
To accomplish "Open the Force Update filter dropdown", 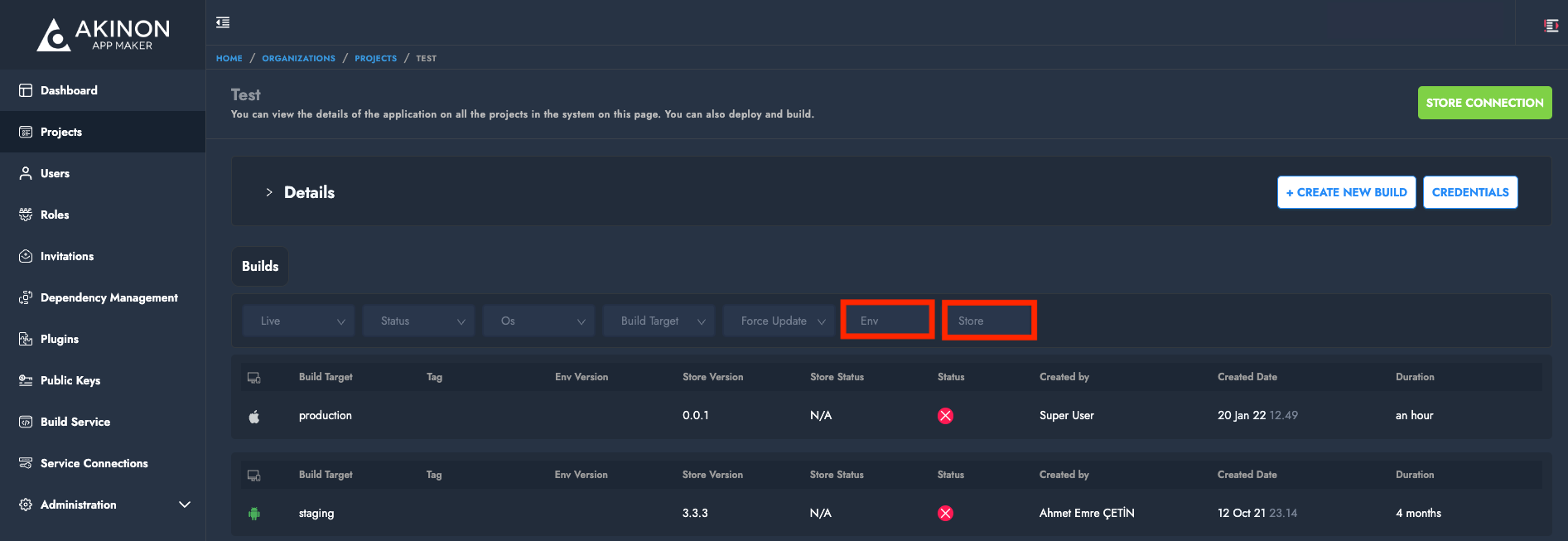I will tap(779, 321).
